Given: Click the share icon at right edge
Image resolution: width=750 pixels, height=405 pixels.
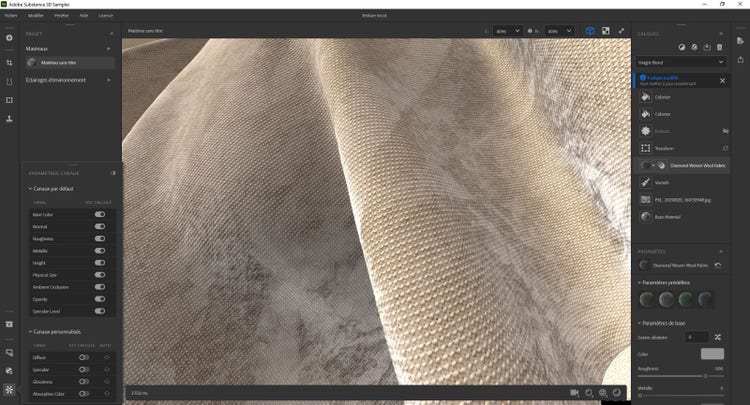Looking at the screenshot, I should (740, 59).
